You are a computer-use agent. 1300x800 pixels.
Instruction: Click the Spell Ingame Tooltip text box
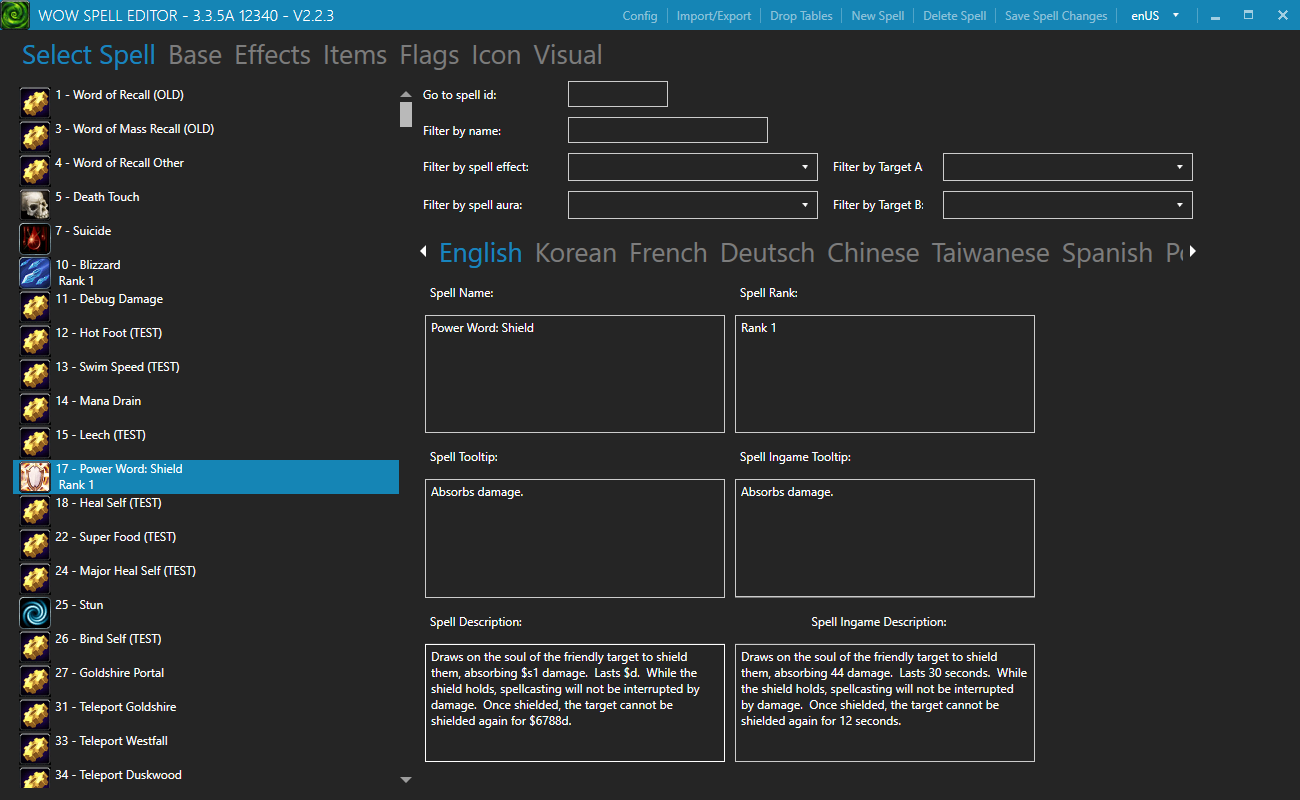pos(885,538)
